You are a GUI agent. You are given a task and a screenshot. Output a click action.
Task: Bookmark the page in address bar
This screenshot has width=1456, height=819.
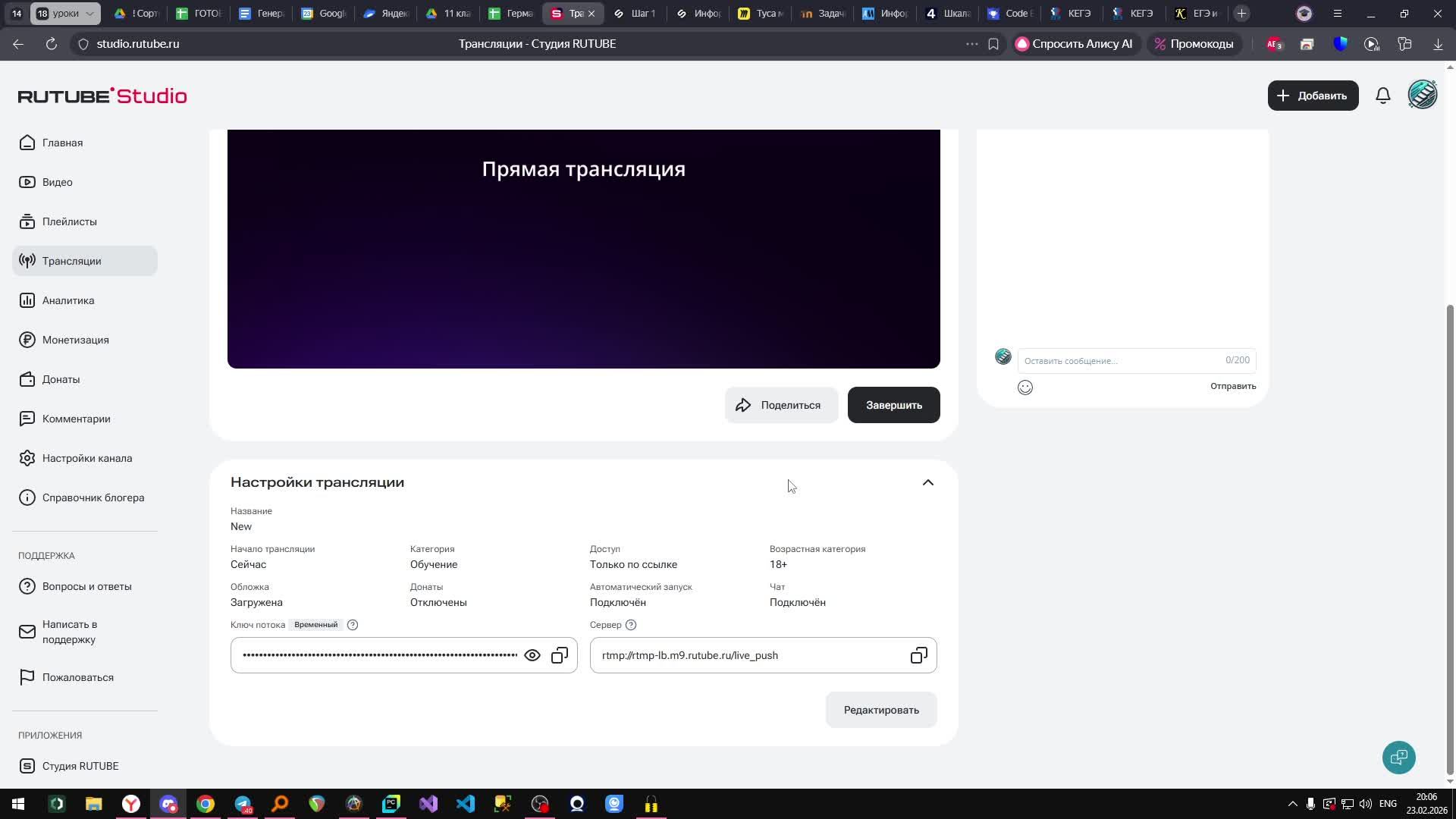(x=993, y=44)
